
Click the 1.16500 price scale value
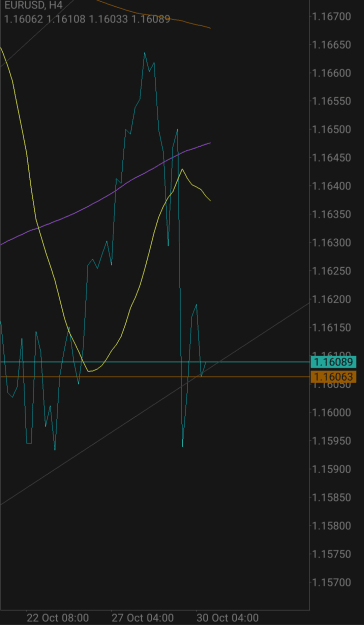click(x=333, y=130)
